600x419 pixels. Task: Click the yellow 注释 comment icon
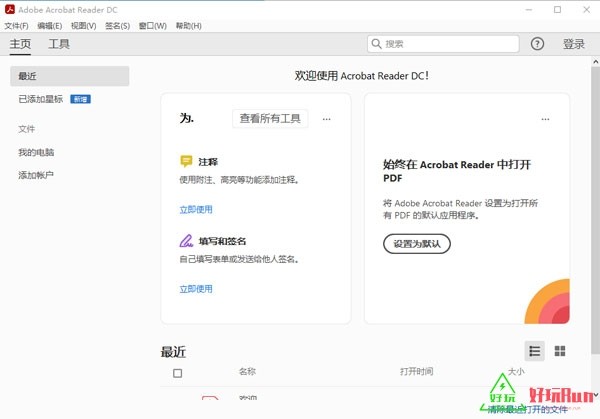(186, 161)
